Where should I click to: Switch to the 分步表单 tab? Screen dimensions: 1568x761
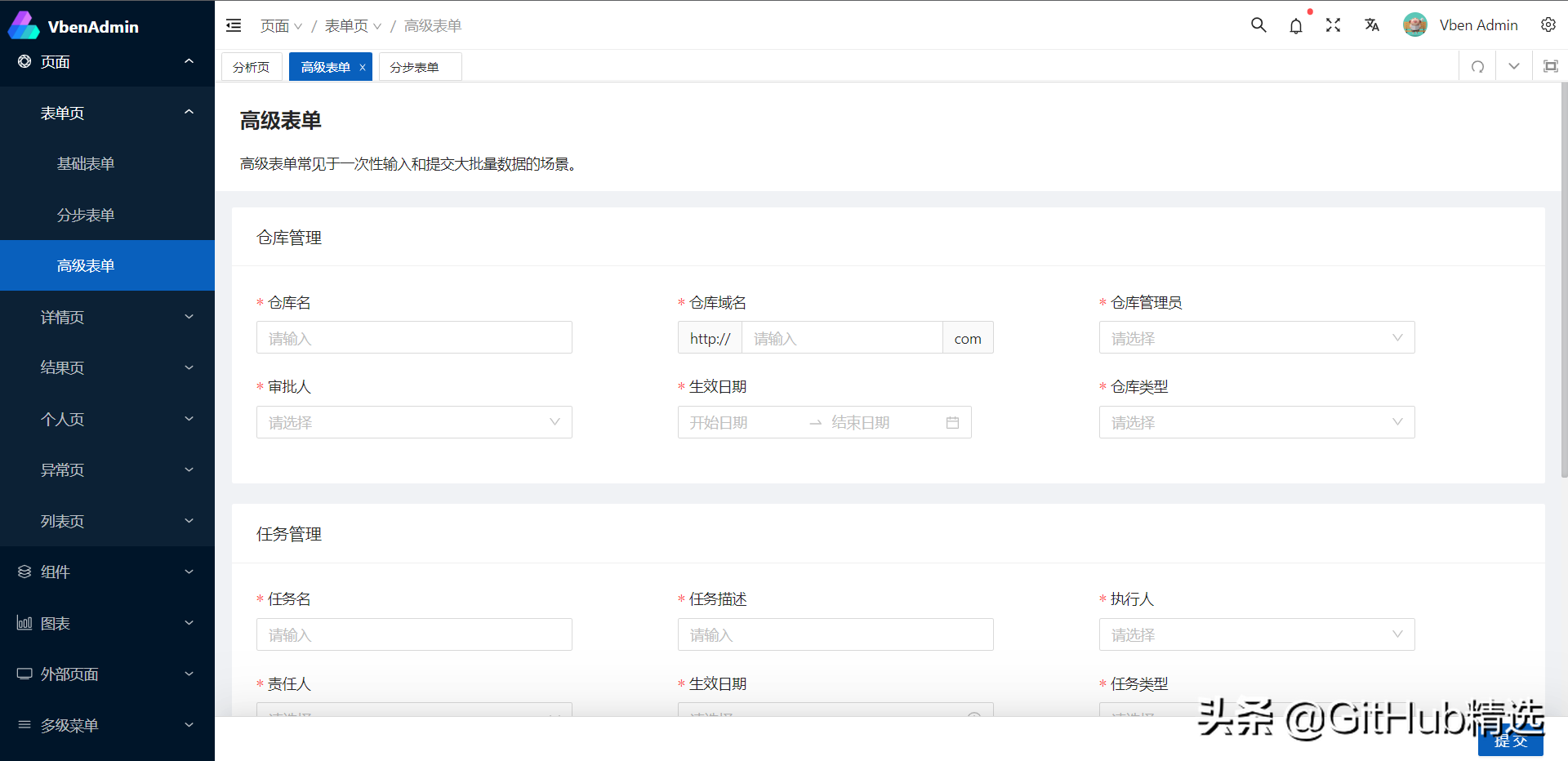click(x=419, y=66)
